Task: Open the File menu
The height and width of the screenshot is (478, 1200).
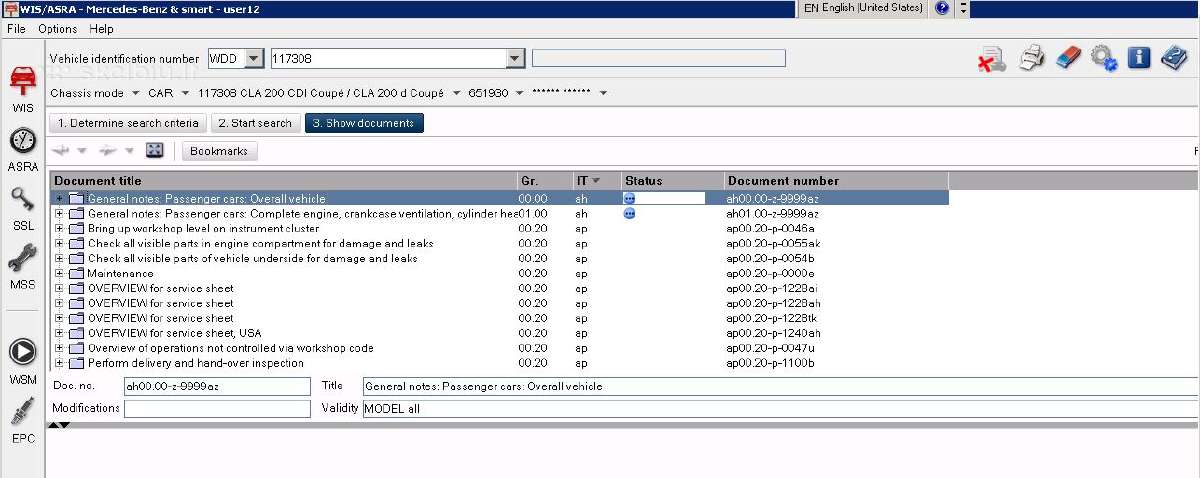Action: coord(16,29)
